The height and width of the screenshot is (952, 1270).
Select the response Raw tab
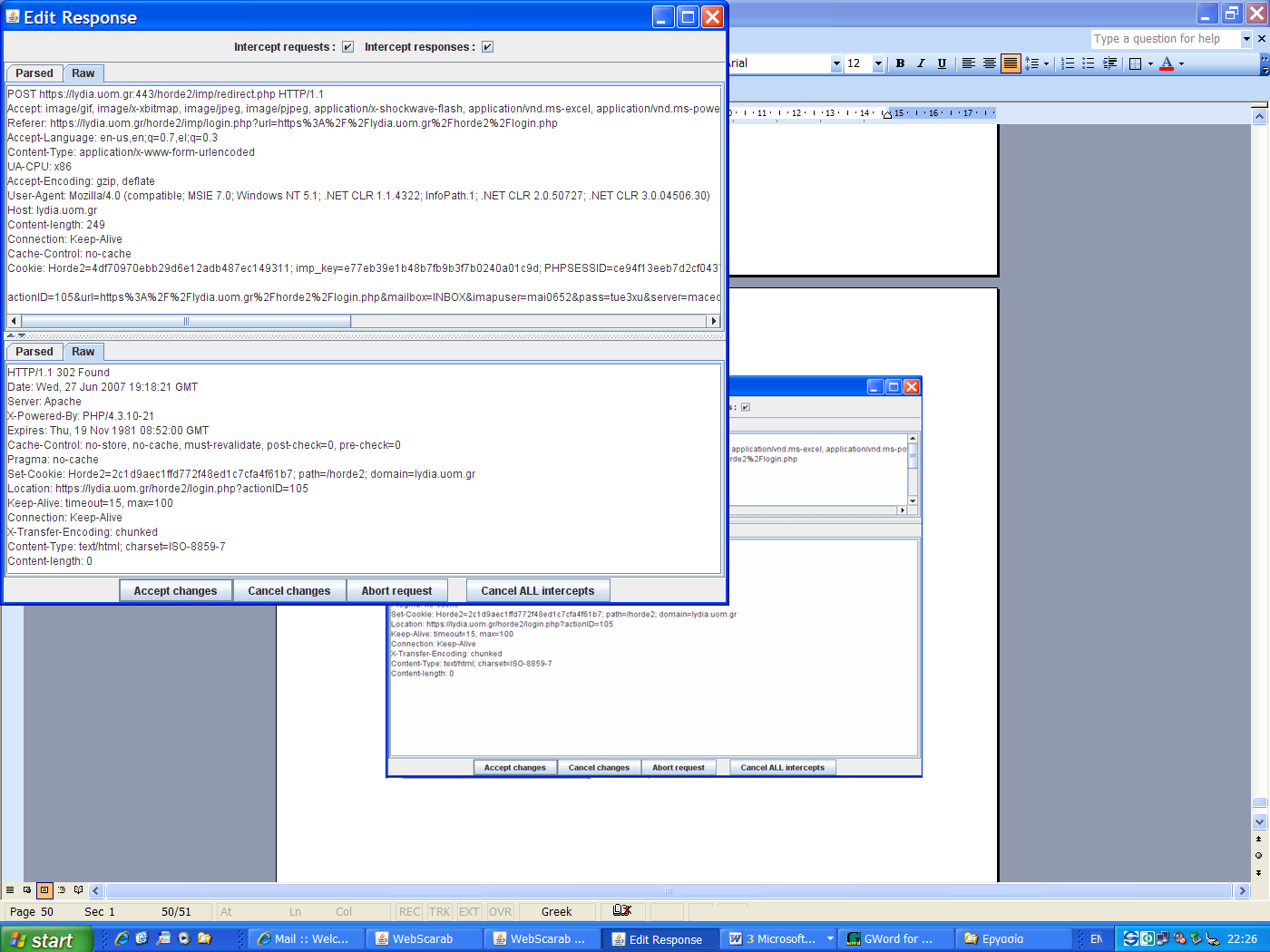point(83,352)
